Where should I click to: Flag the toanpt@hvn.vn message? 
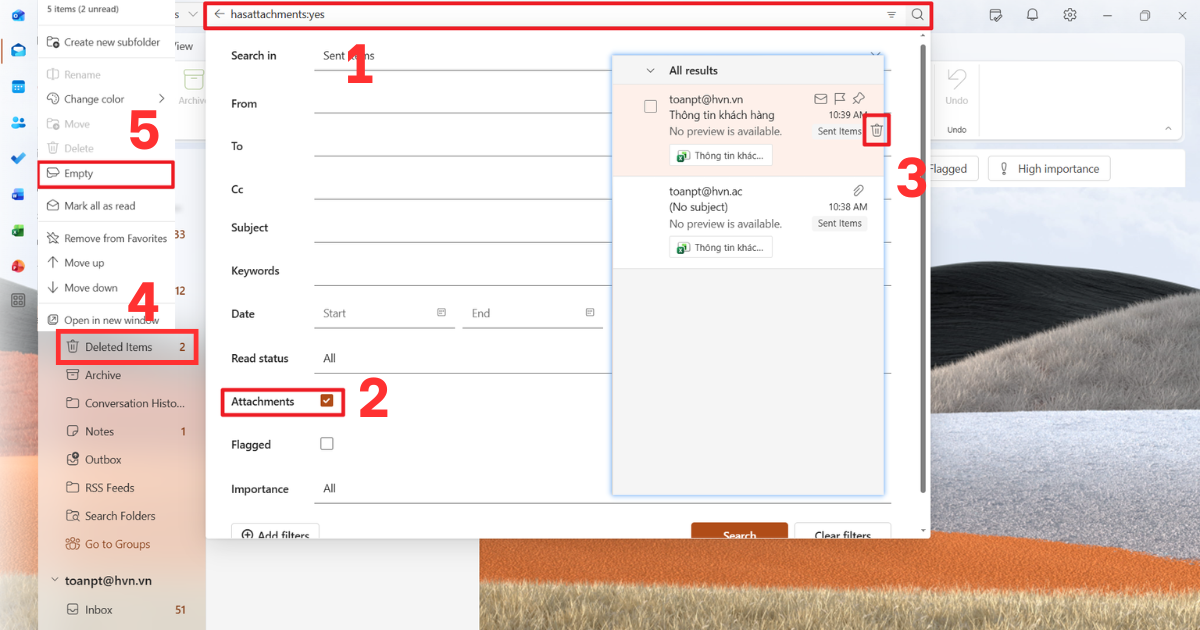point(839,99)
